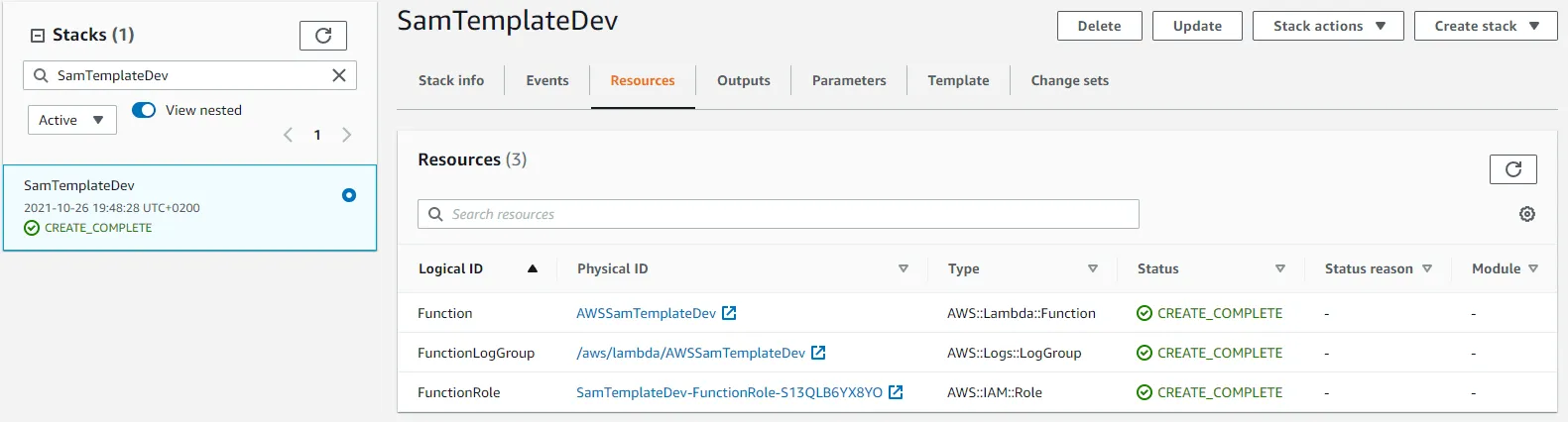Click the Function logical ID cell

pyautogui.click(x=444, y=313)
